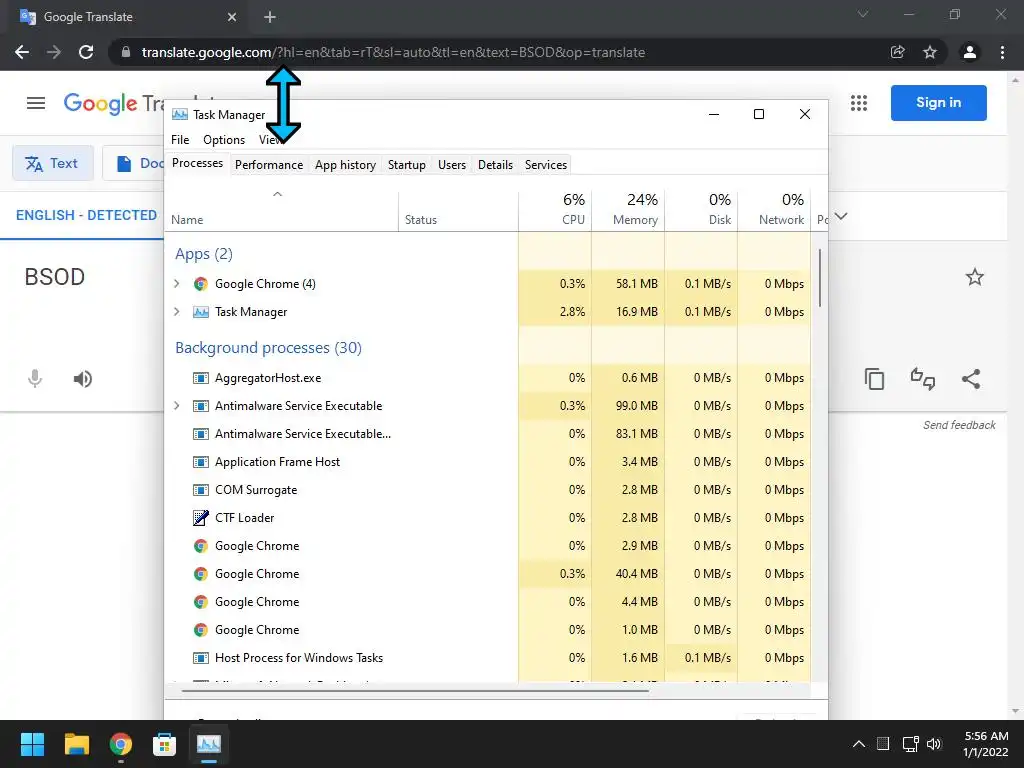Click the Status column header
The width and height of the screenshot is (1024, 768).
click(x=458, y=210)
